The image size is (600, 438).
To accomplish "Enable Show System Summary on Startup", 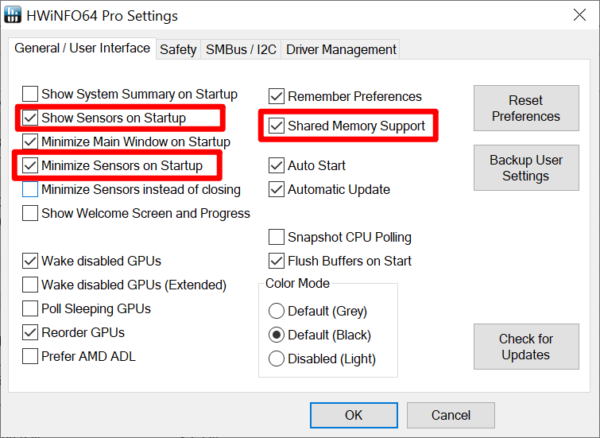I will pyautogui.click(x=30, y=94).
